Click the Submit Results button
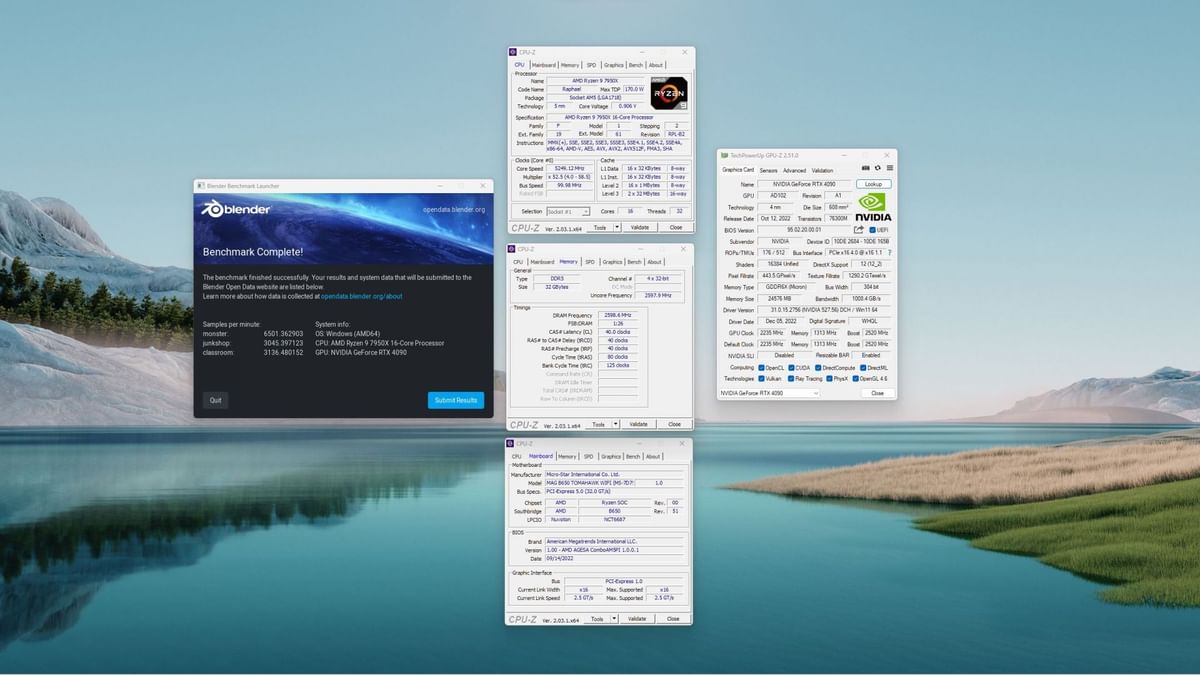The width and height of the screenshot is (1200, 675). coord(456,400)
